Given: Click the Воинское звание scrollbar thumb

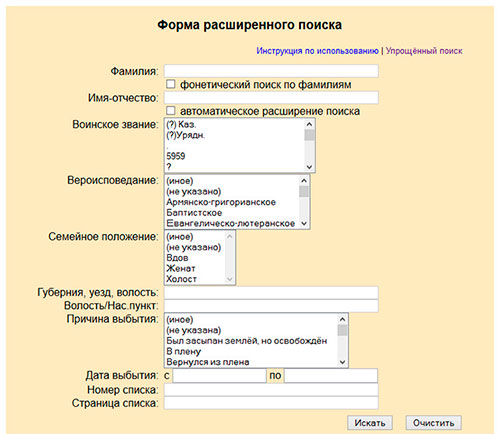Looking at the screenshot, I should pos(309,135).
